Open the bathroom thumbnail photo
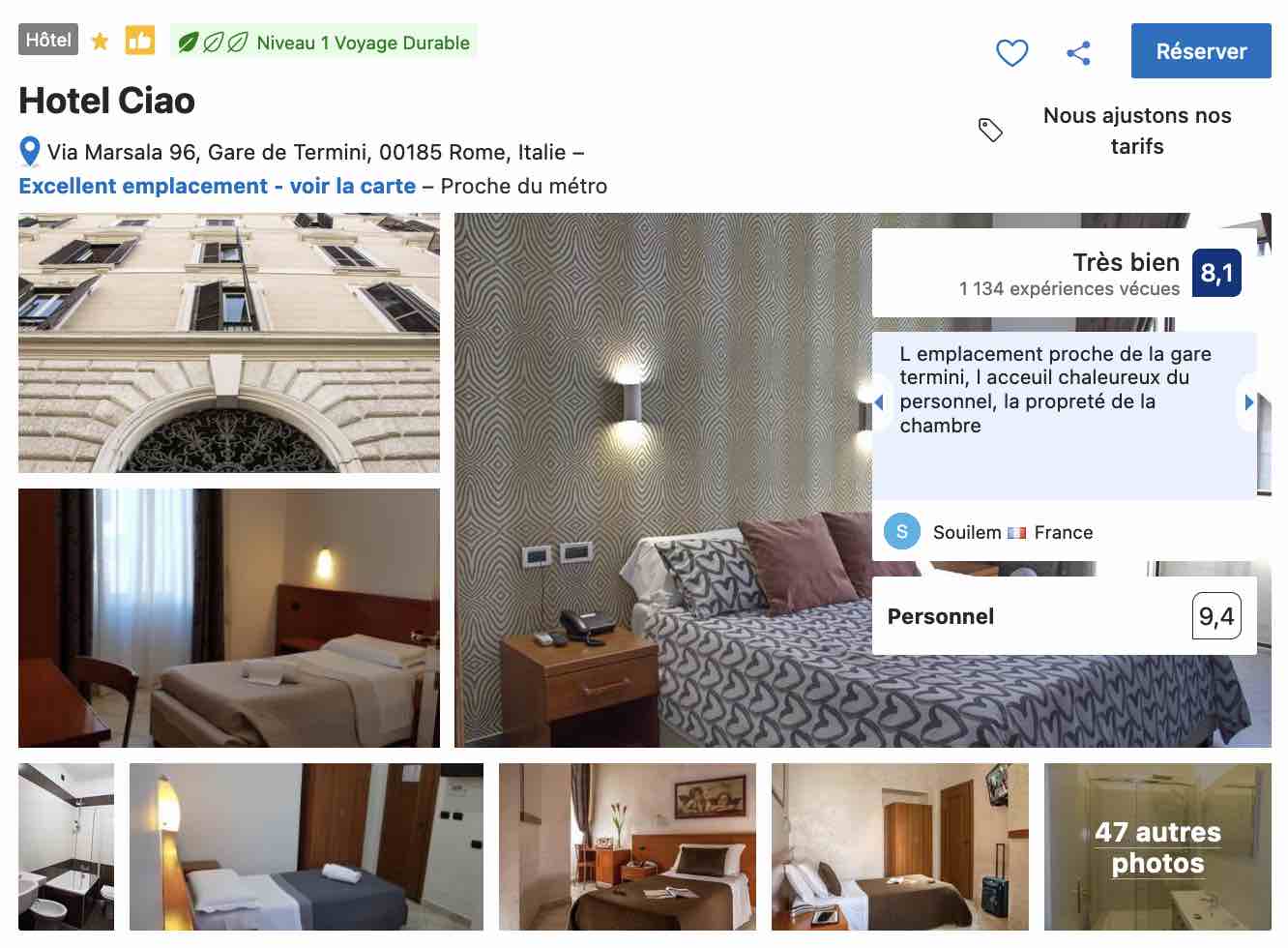 66,846
